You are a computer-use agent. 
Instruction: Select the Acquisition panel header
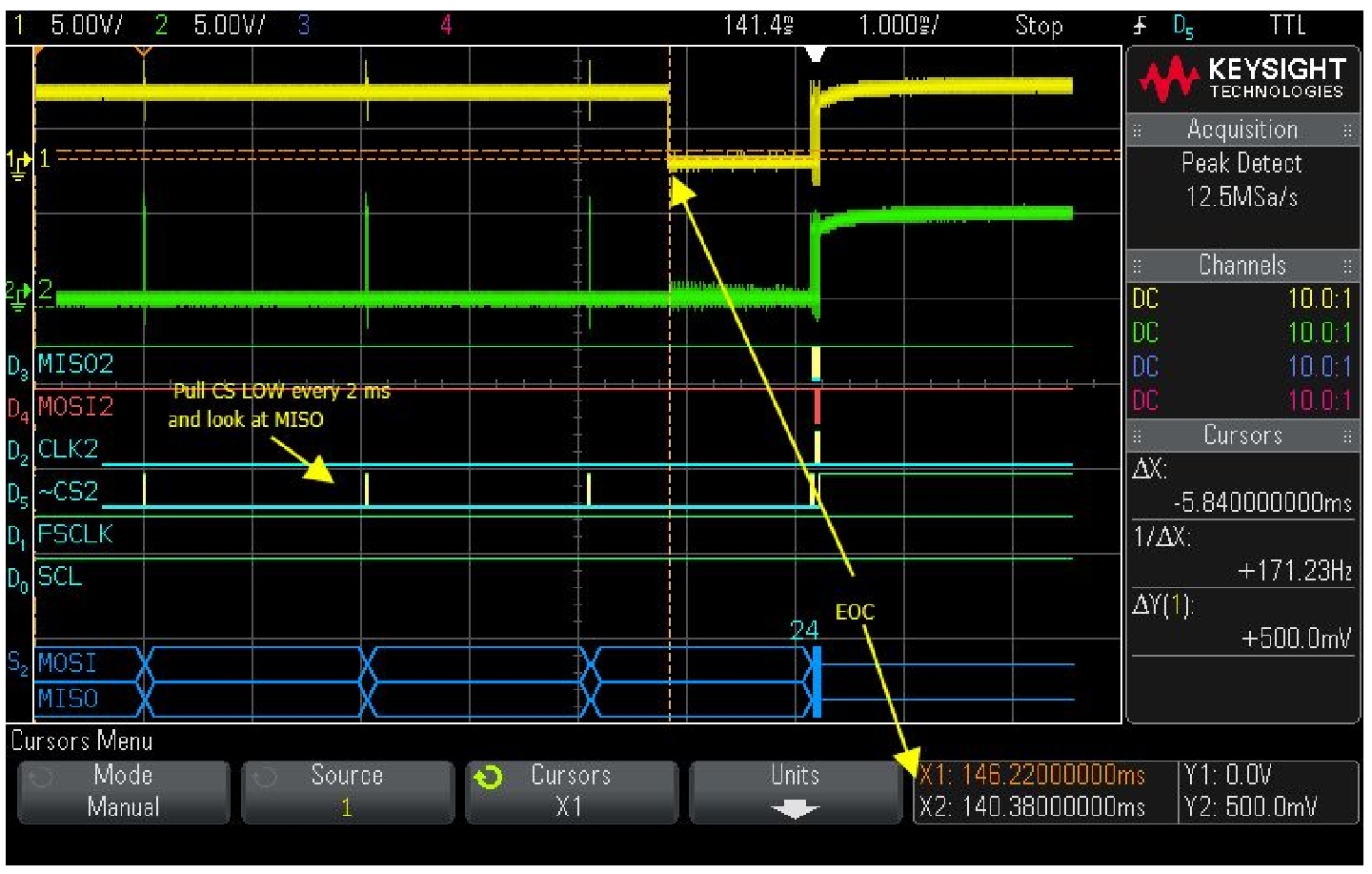tap(1242, 130)
